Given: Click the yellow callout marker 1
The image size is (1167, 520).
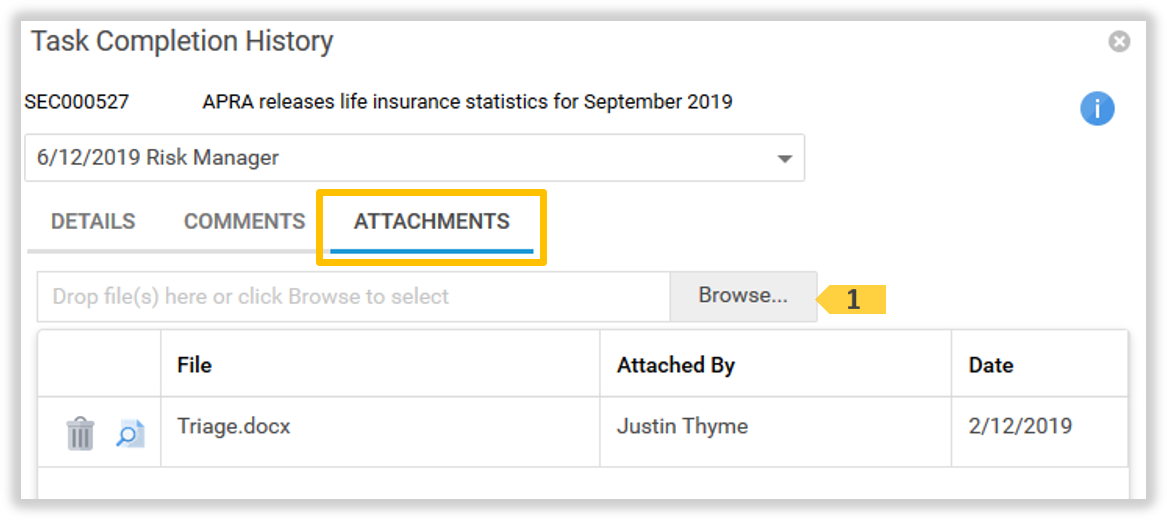Looking at the screenshot, I should [852, 299].
